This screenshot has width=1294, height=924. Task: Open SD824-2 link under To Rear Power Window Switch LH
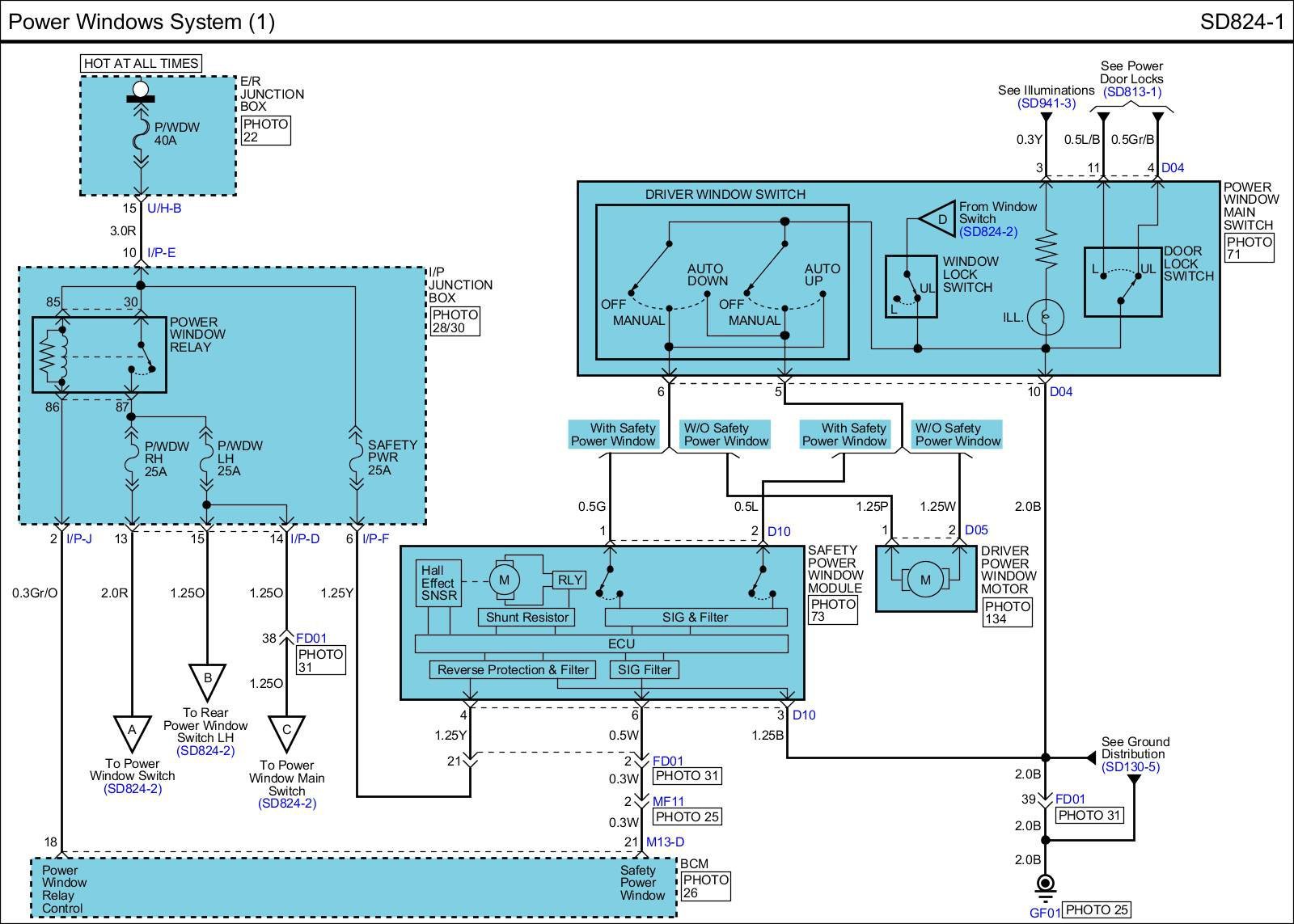point(205,750)
